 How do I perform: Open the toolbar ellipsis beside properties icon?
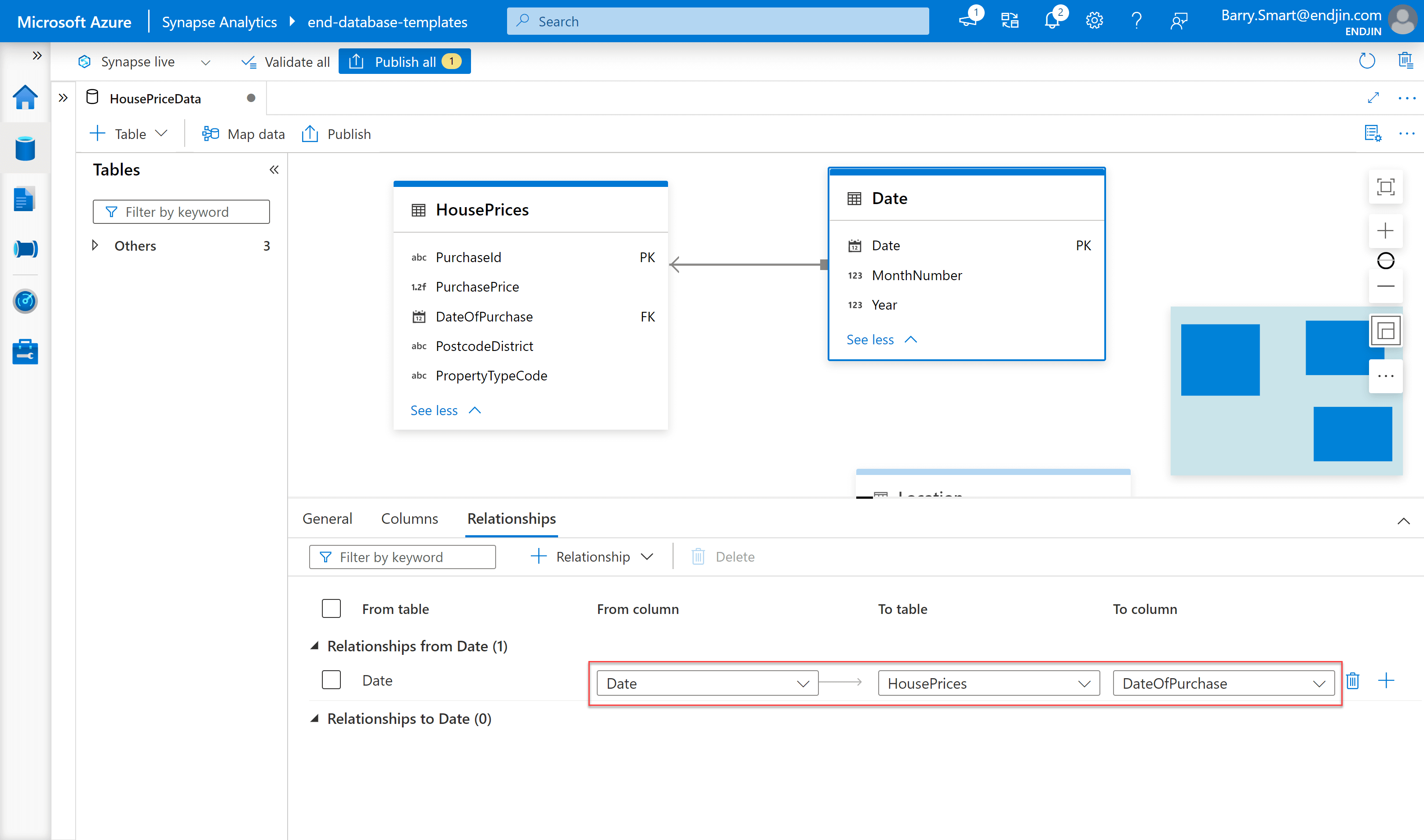[x=1406, y=134]
